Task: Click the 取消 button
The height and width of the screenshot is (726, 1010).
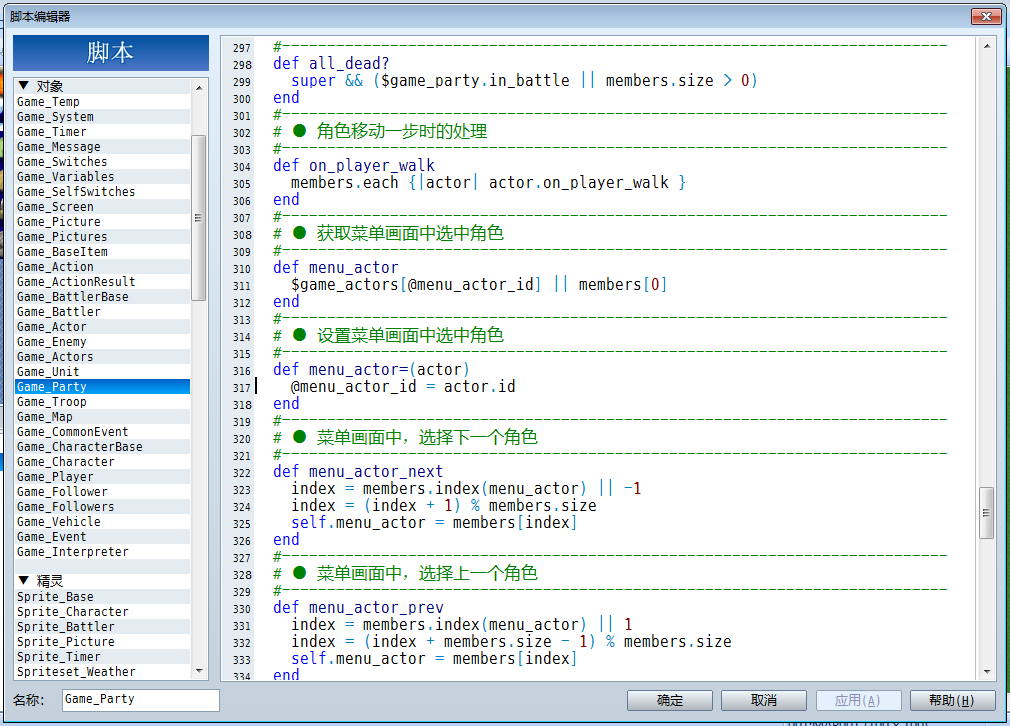Action: 764,700
